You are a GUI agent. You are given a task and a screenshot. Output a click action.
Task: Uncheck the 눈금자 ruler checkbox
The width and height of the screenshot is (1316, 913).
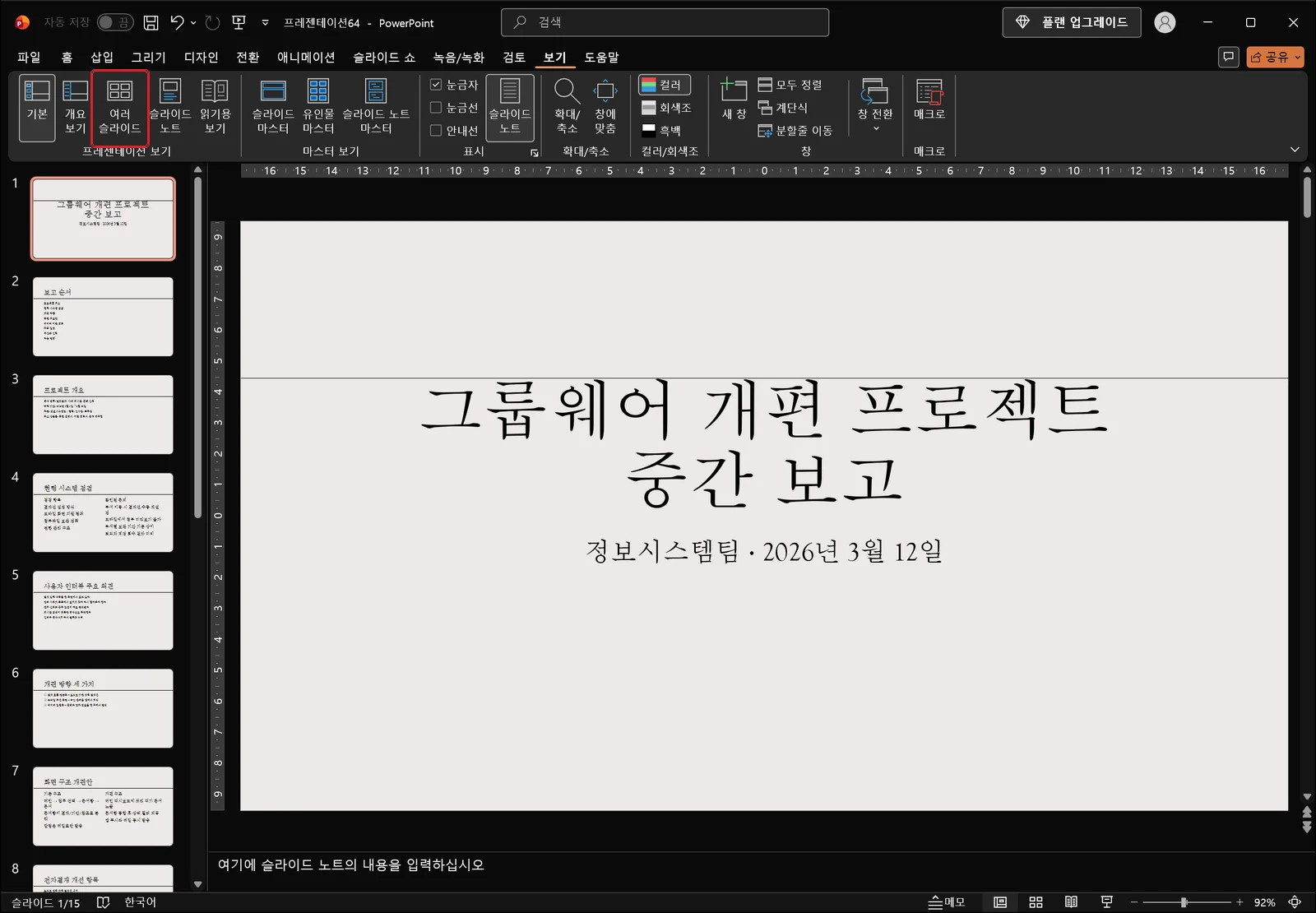coord(436,85)
